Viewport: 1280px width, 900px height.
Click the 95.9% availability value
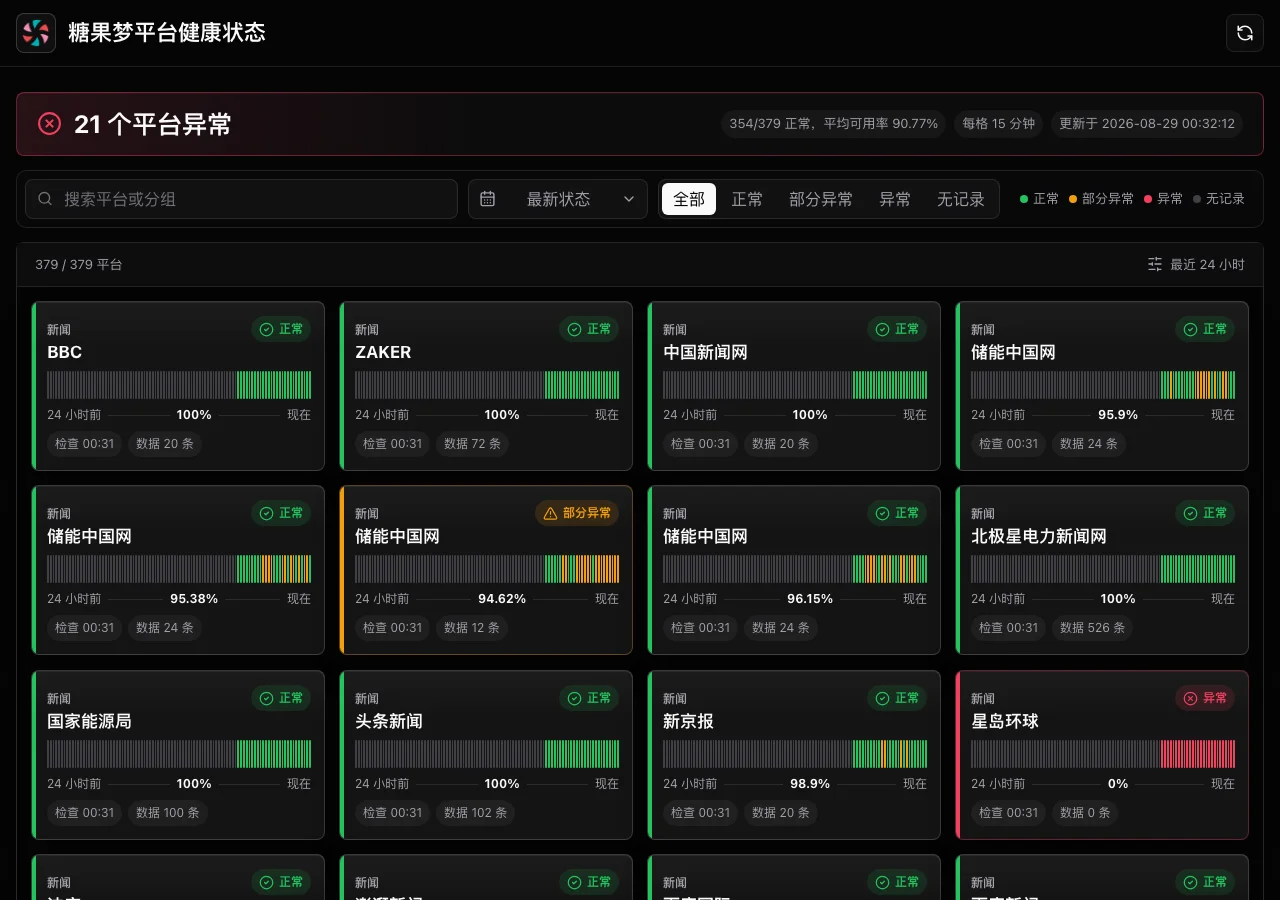[1118, 415]
